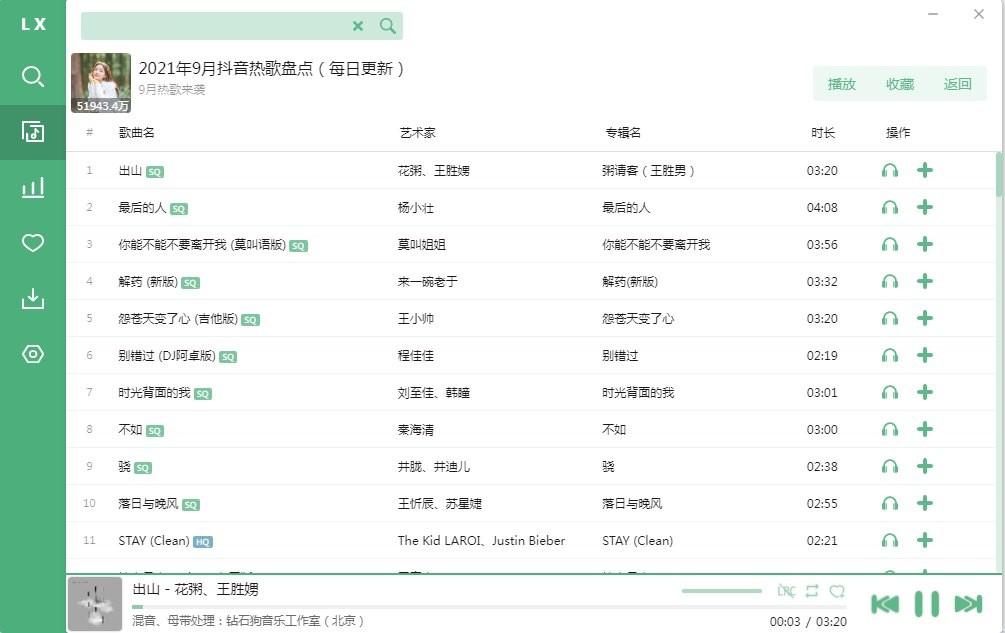The width and height of the screenshot is (1005, 633).
Task: Clear the search box with X icon
Action: (358, 26)
